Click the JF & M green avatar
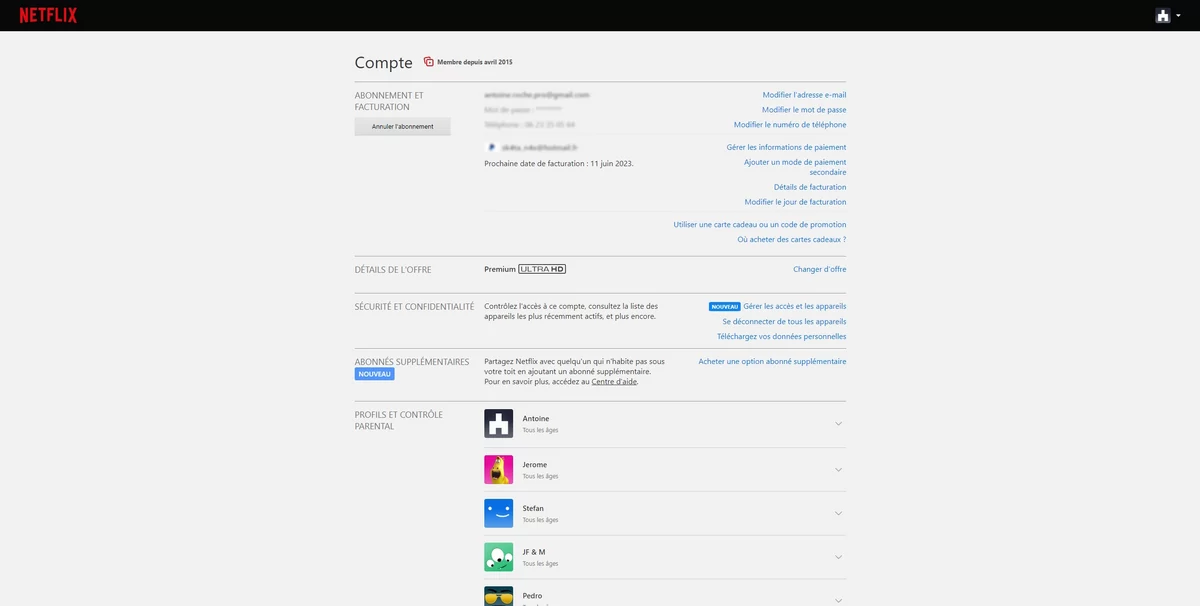Screen dimensions: 1200x606 click(498, 557)
